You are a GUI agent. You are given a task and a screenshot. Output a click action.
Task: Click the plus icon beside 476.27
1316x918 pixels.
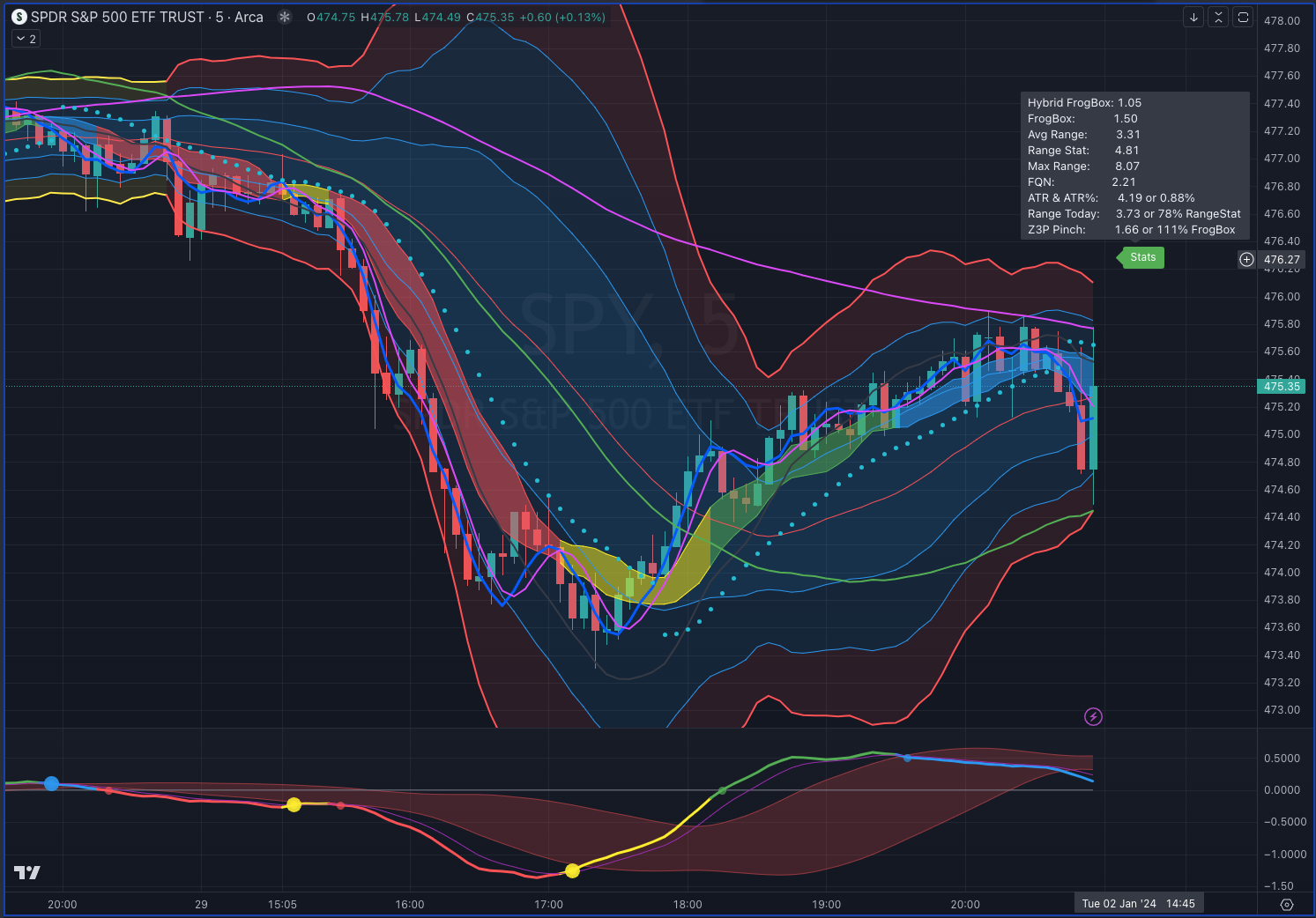coord(1246,259)
